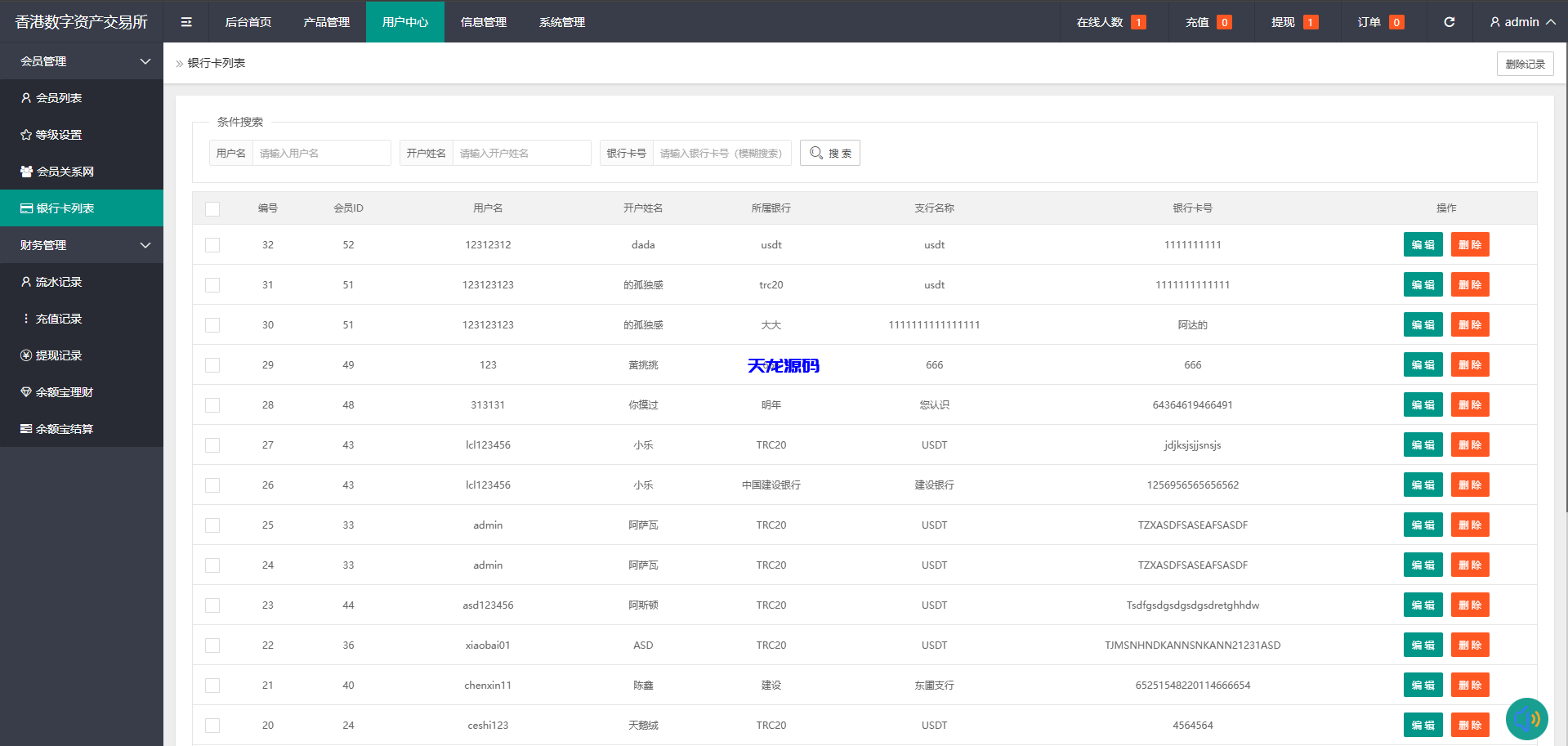The image size is (1568, 746).
Task: Click the refresh icon in the top bar
Action: [x=1449, y=22]
